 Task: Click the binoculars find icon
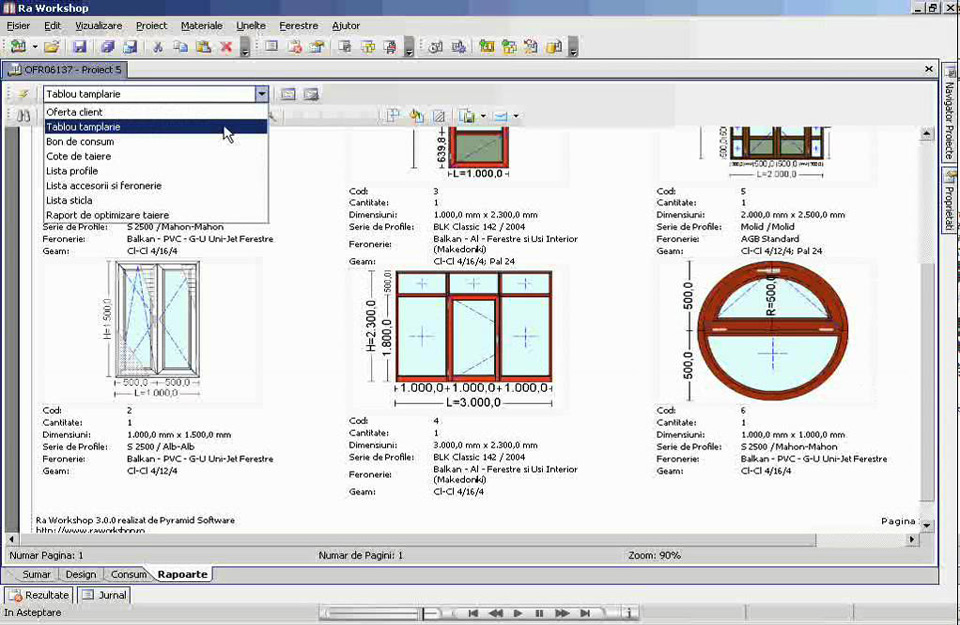(24, 115)
